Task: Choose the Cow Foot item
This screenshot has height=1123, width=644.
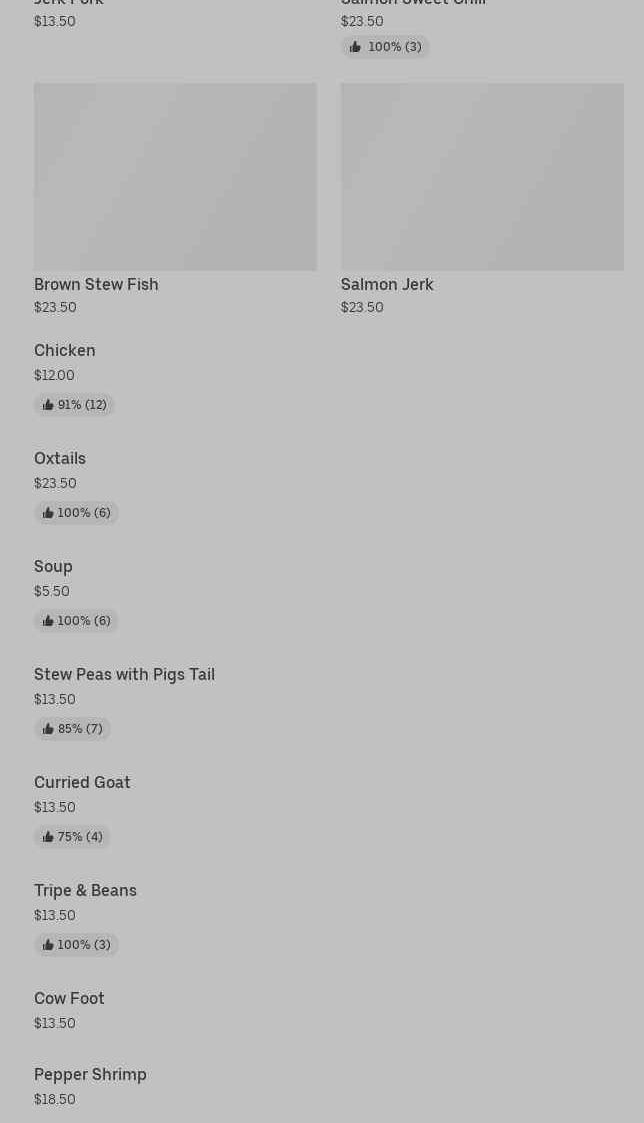Action: (69, 998)
